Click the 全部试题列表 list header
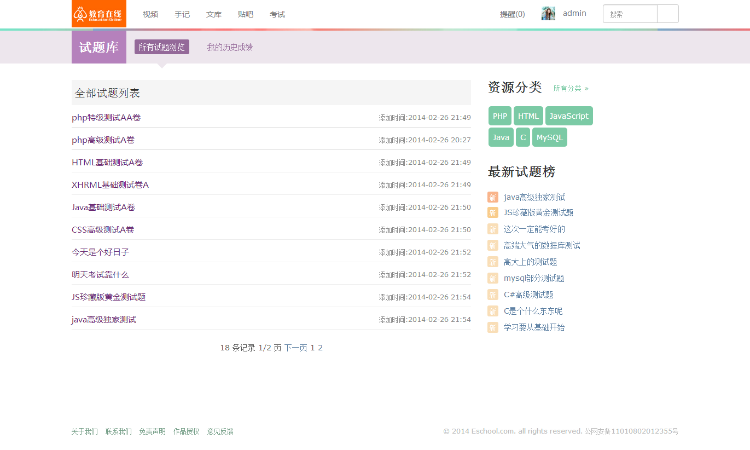The width and height of the screenshot is (750, 450). pos(271,93)
